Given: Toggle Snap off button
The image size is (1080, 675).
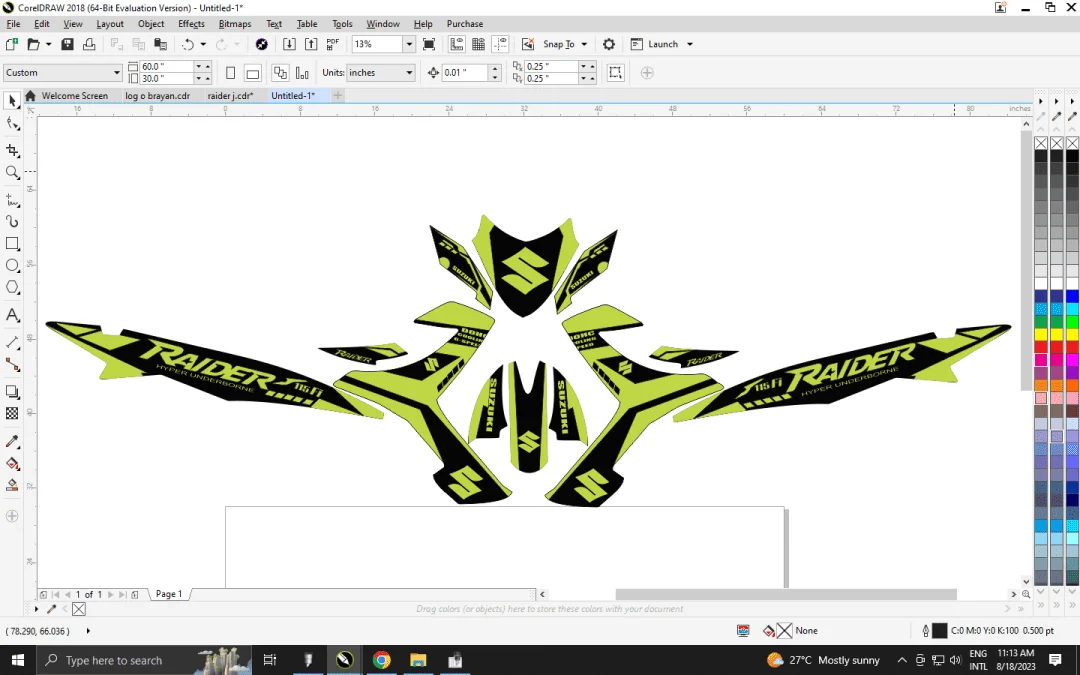Looking at the screenshot, I should (528, 44).
